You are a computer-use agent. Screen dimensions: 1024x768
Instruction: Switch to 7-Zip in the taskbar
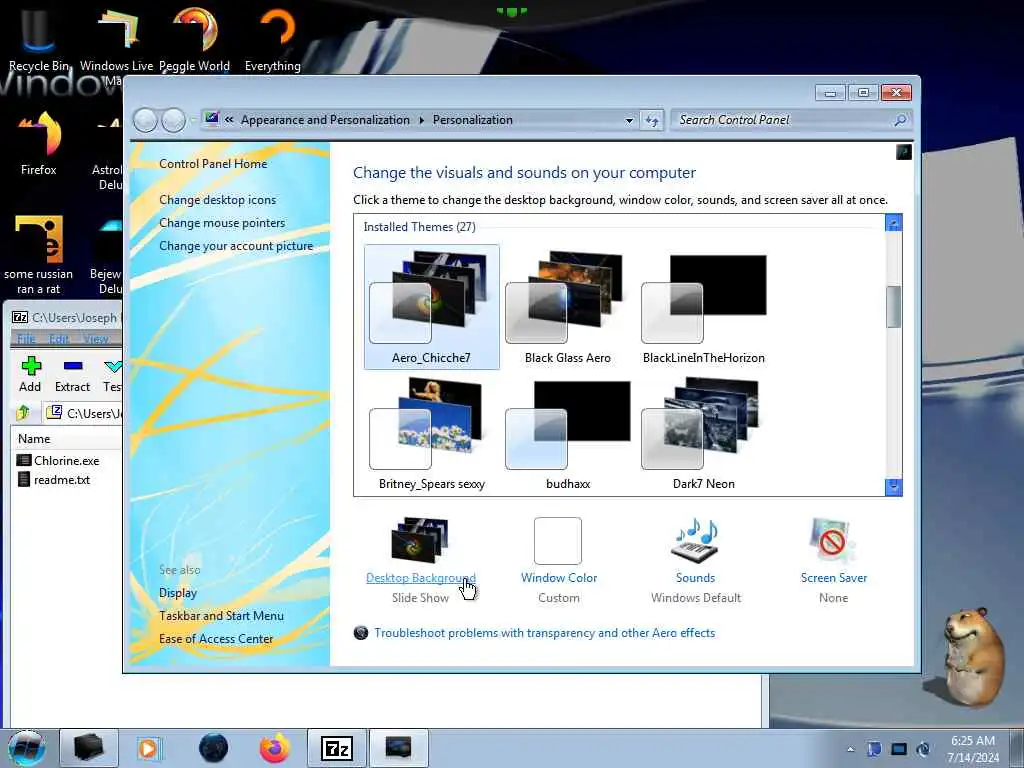tap(337, 748)
